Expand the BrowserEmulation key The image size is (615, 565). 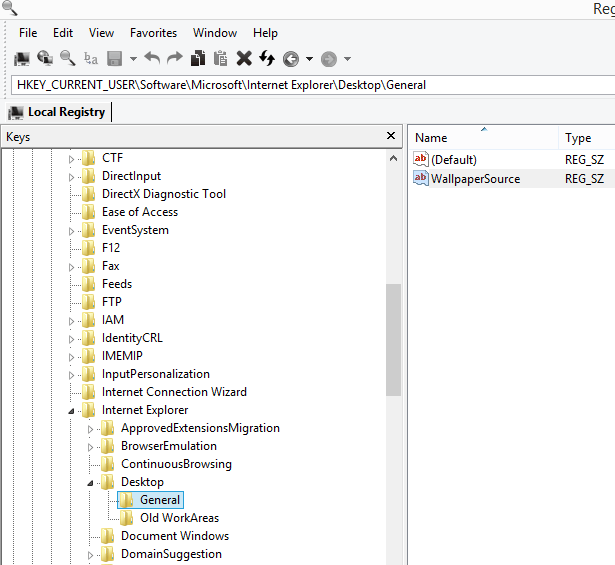[x=90, y=446]
